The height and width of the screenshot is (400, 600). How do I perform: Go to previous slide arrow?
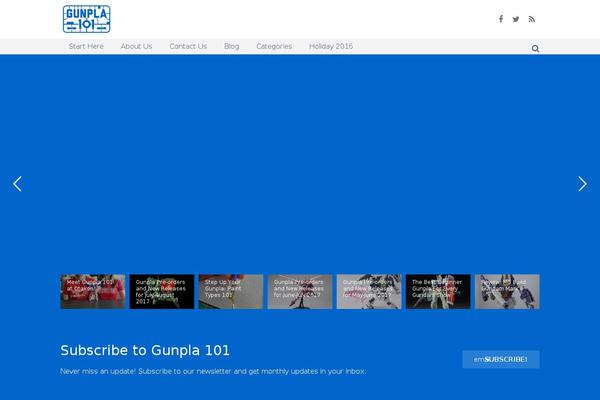click(17, 184)
